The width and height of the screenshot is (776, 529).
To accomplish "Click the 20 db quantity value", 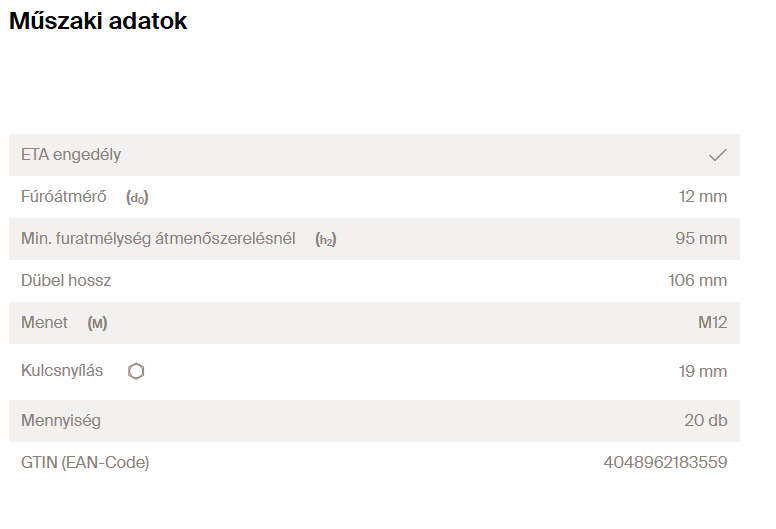I will [705, 421].
